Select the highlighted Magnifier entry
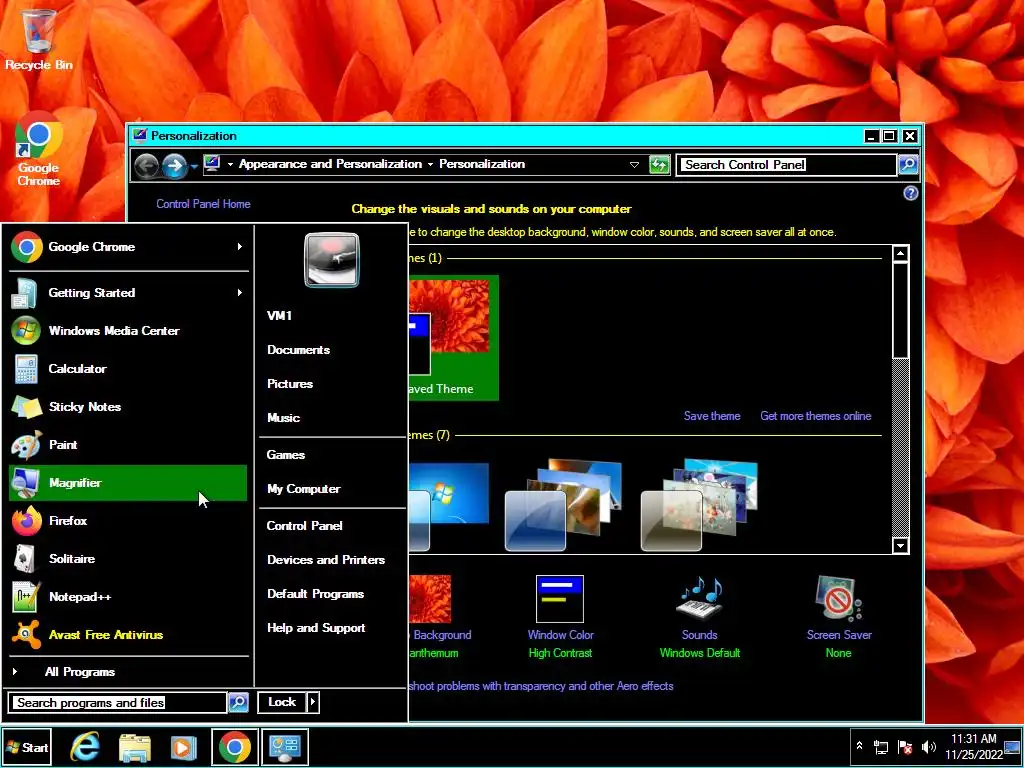This screenshot has height=768, width=1024. coord(128,483)
